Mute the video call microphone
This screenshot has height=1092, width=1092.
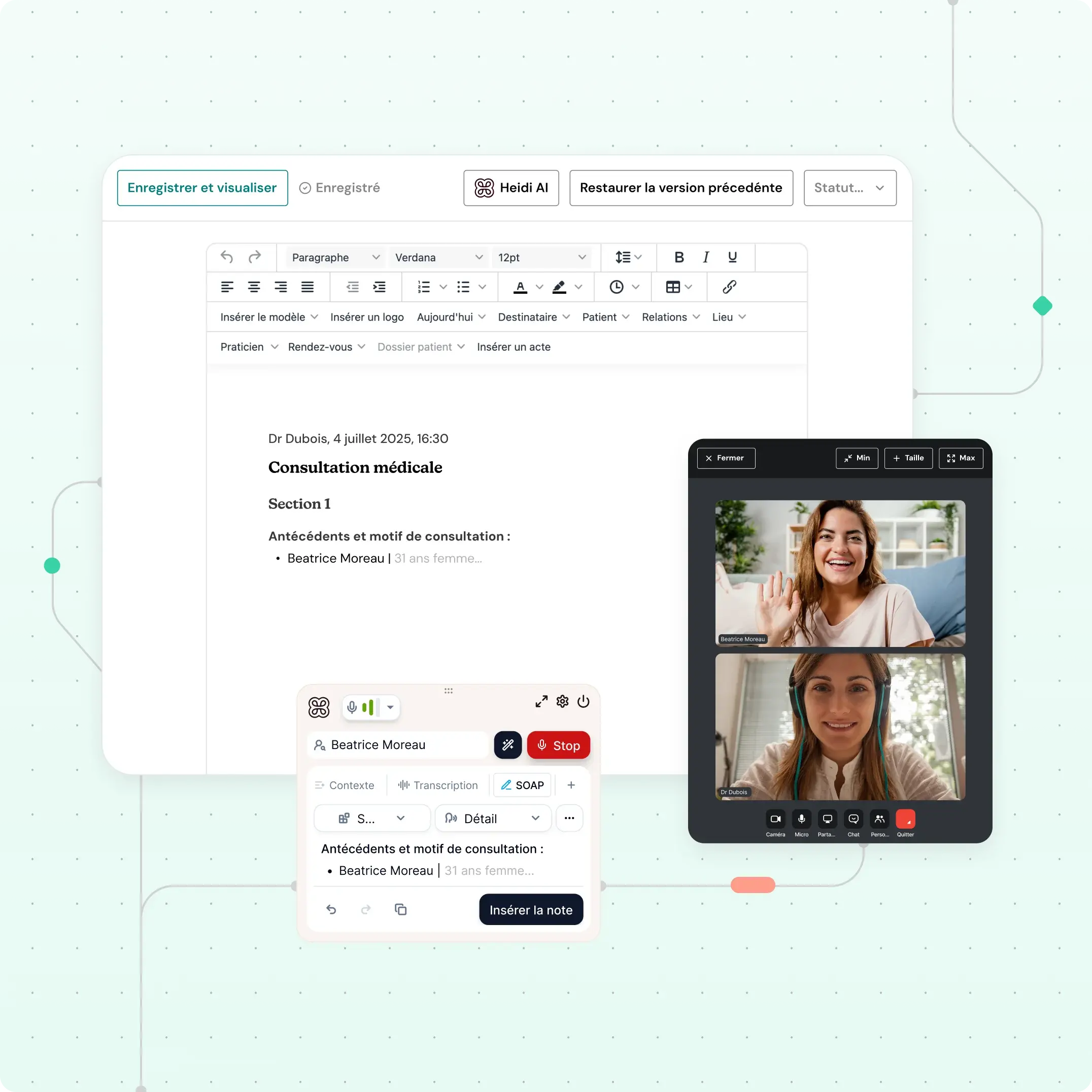[801, 819]
